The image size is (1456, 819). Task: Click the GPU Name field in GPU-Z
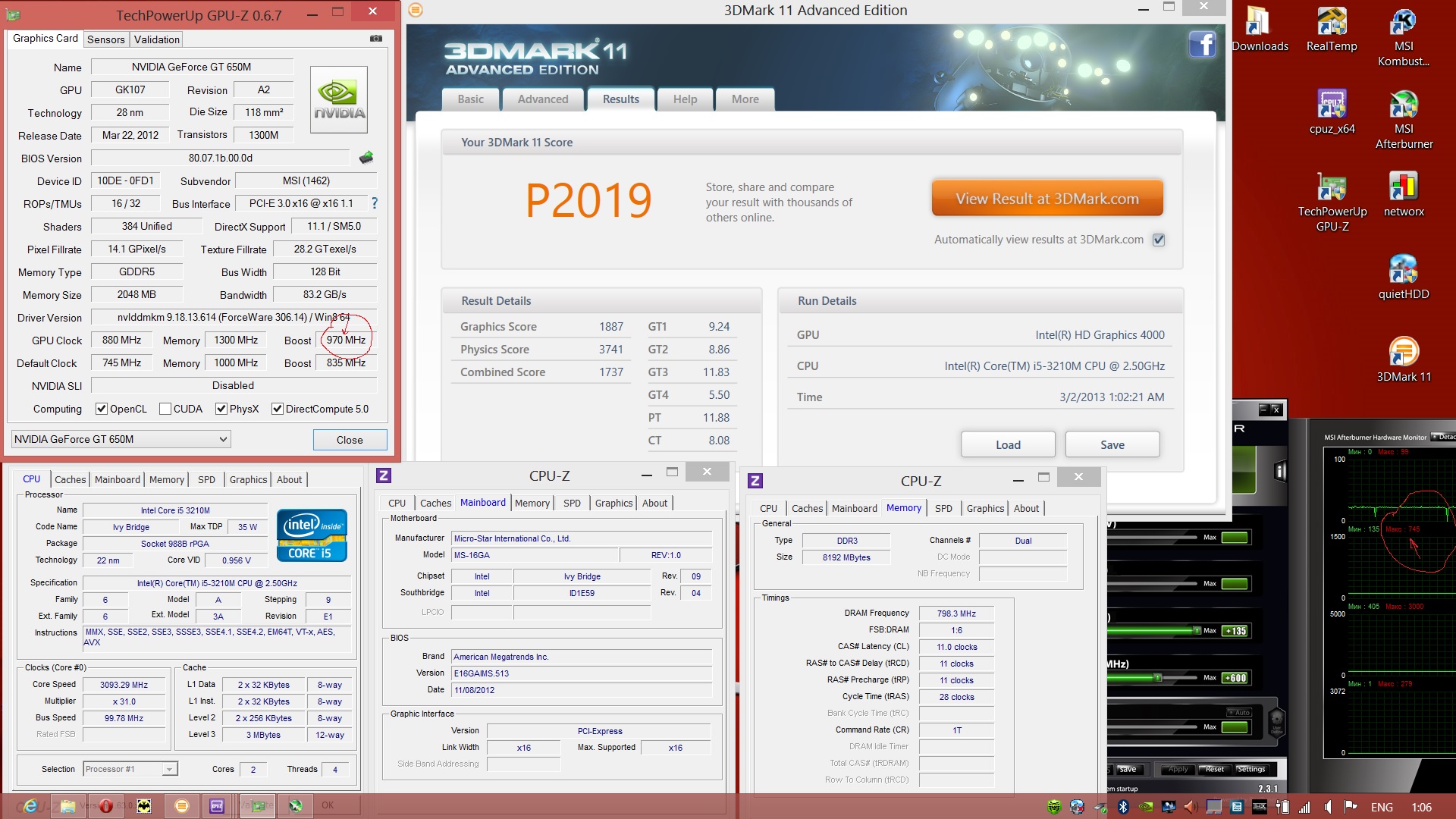click(192, 67)
